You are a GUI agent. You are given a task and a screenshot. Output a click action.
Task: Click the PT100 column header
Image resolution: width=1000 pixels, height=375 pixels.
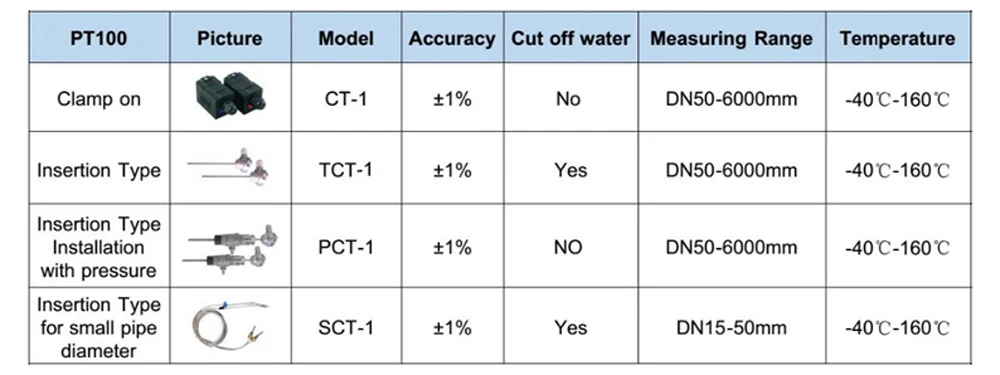click(x=99, y=38)
